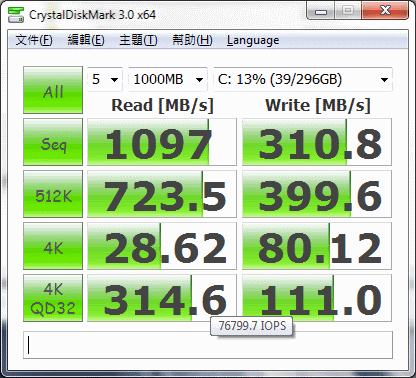Start the 4K QD32 test

point(53,298)
